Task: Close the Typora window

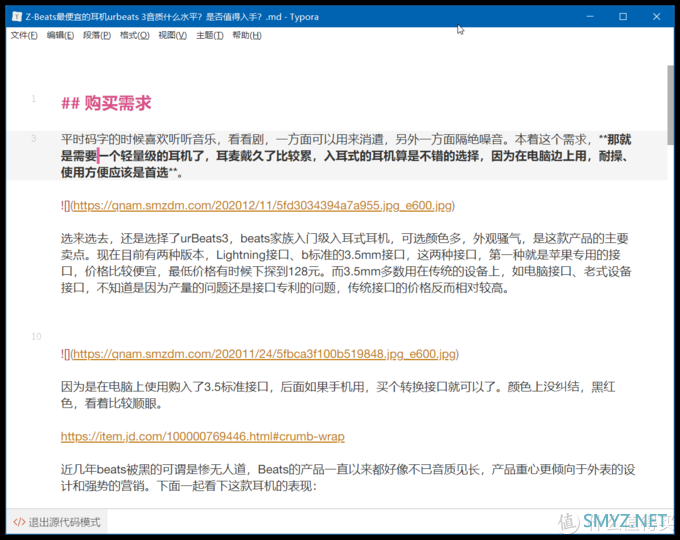Action: pyautogui.click(x=656, y=16)
